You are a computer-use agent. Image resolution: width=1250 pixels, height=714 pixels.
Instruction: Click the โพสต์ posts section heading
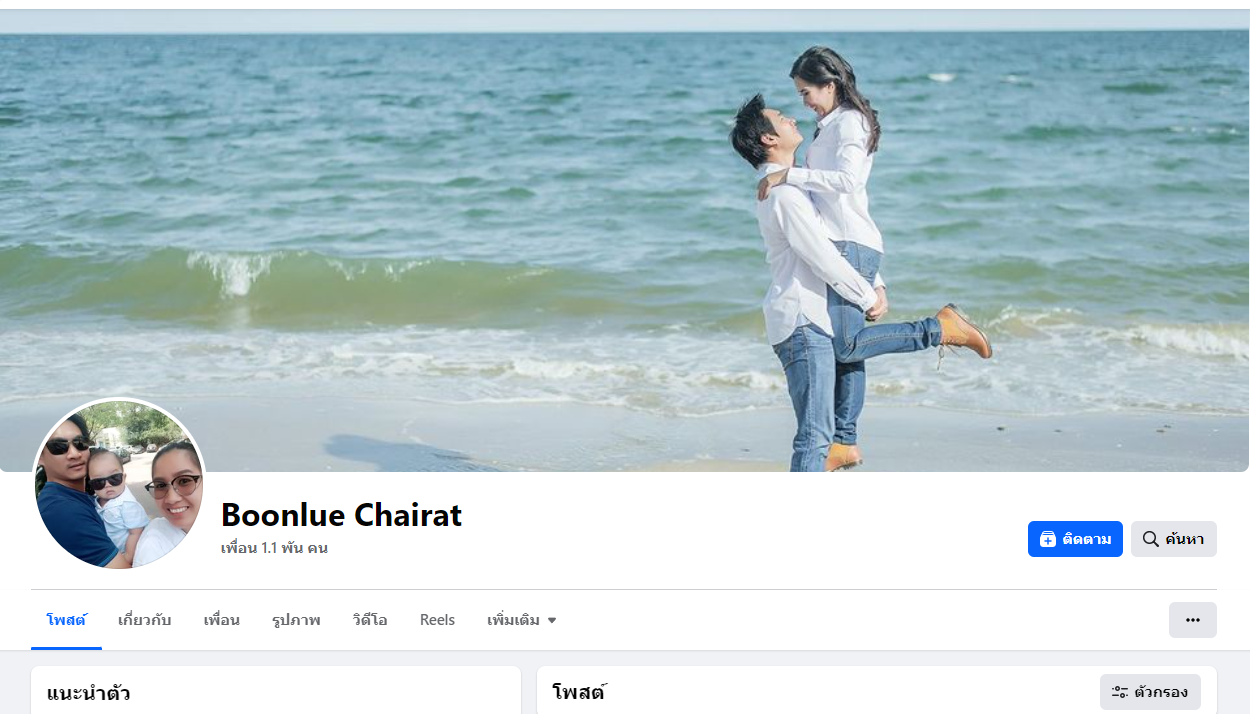click(x=579, y=692)
